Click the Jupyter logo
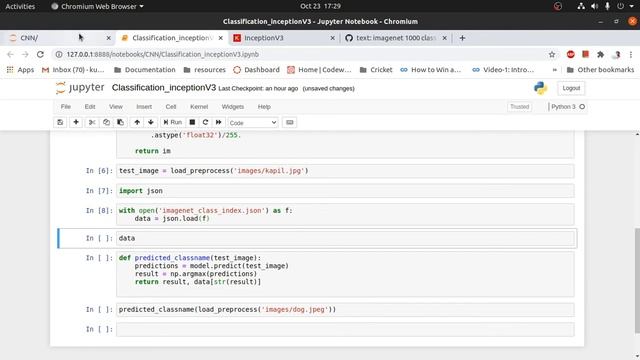640x360 pixels. point(80,88)
